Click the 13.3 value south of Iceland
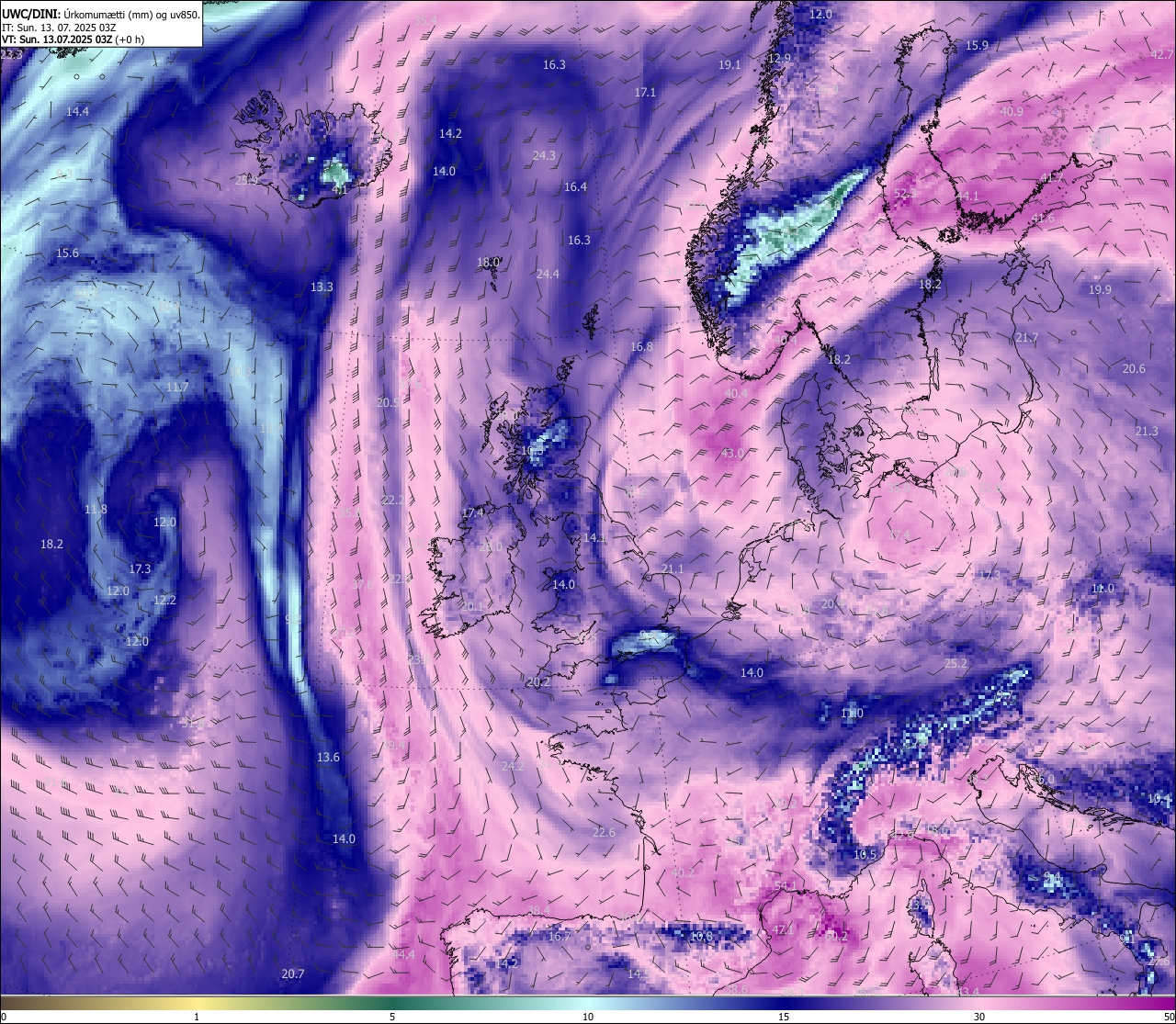 pyautogui.click(x=322, y=287)
